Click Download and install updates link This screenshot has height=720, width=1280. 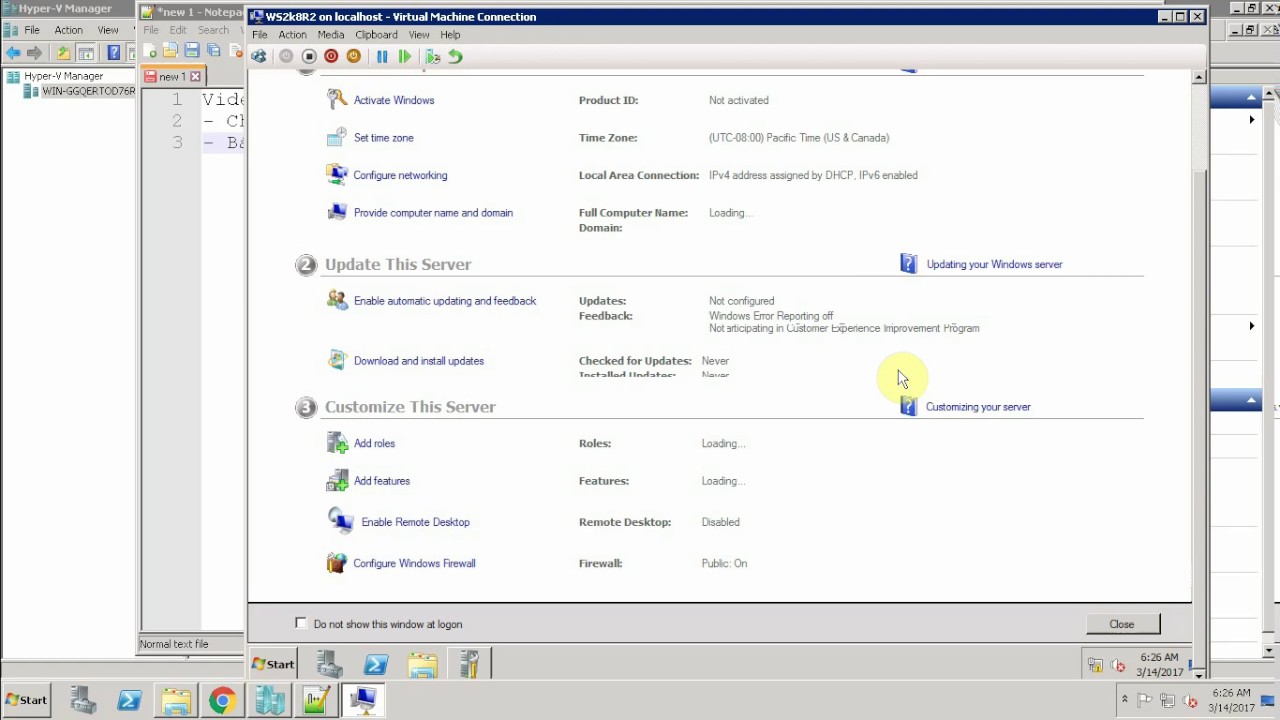click(419, 361)
